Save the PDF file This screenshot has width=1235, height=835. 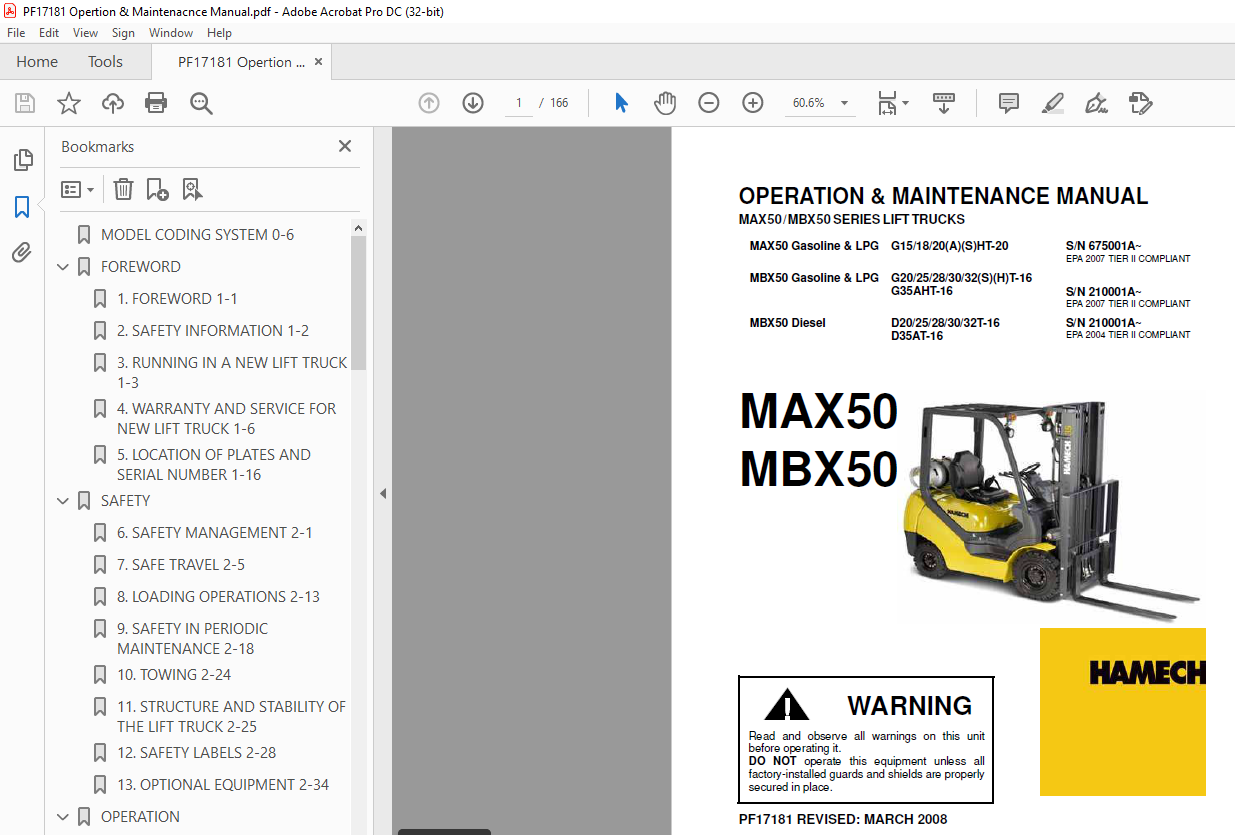[25, 103]
